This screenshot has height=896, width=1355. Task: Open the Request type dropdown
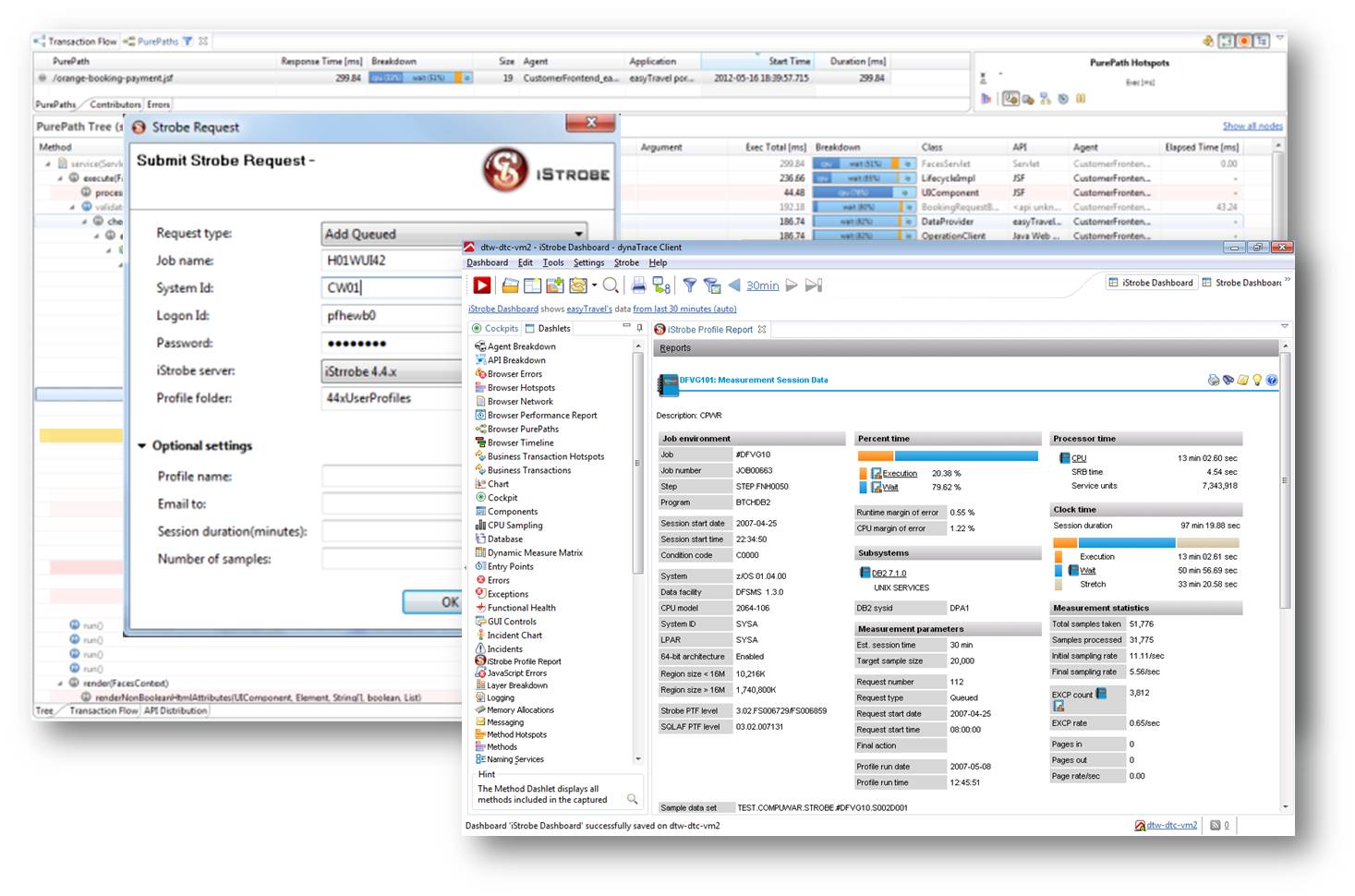pos(578,234)
